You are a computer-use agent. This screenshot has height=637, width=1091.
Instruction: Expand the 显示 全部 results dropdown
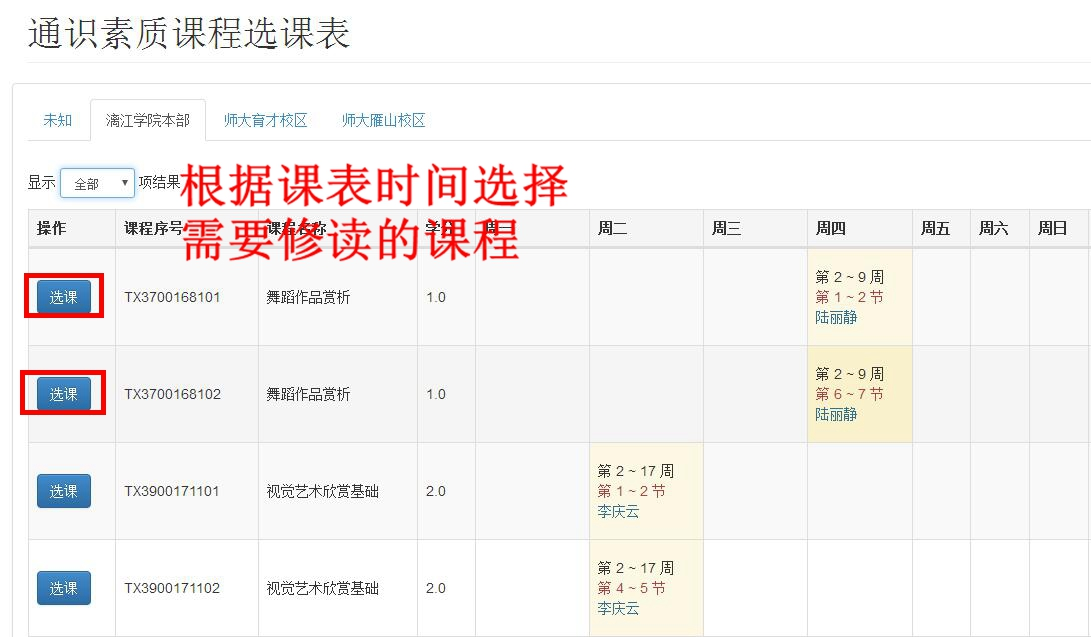click(x=97, y=183)
